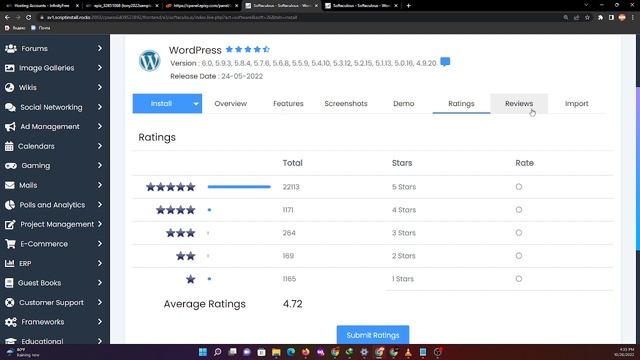Select the 2 Stars rate radio button
Viewport: 640px width, 360px height.
click(x=519, y=256)
